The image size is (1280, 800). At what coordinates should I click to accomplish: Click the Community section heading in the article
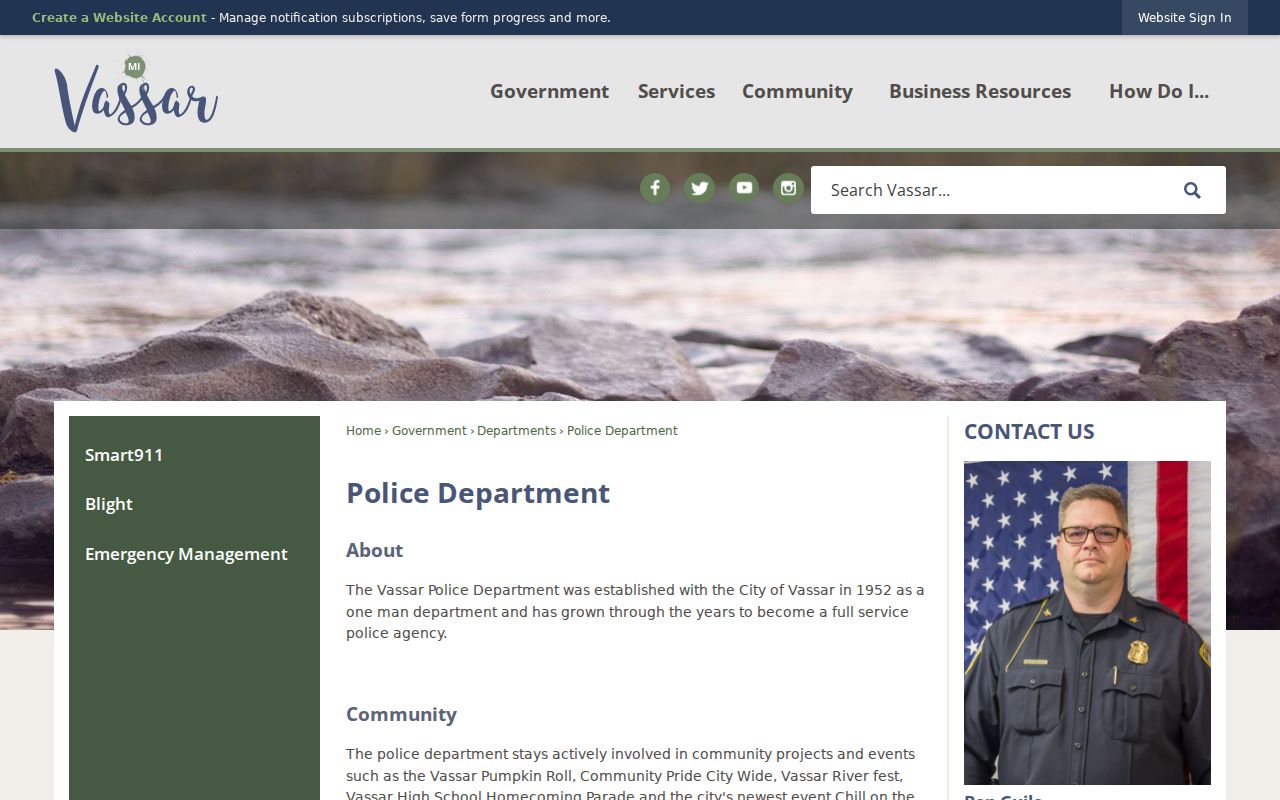[x=401, y=714]
